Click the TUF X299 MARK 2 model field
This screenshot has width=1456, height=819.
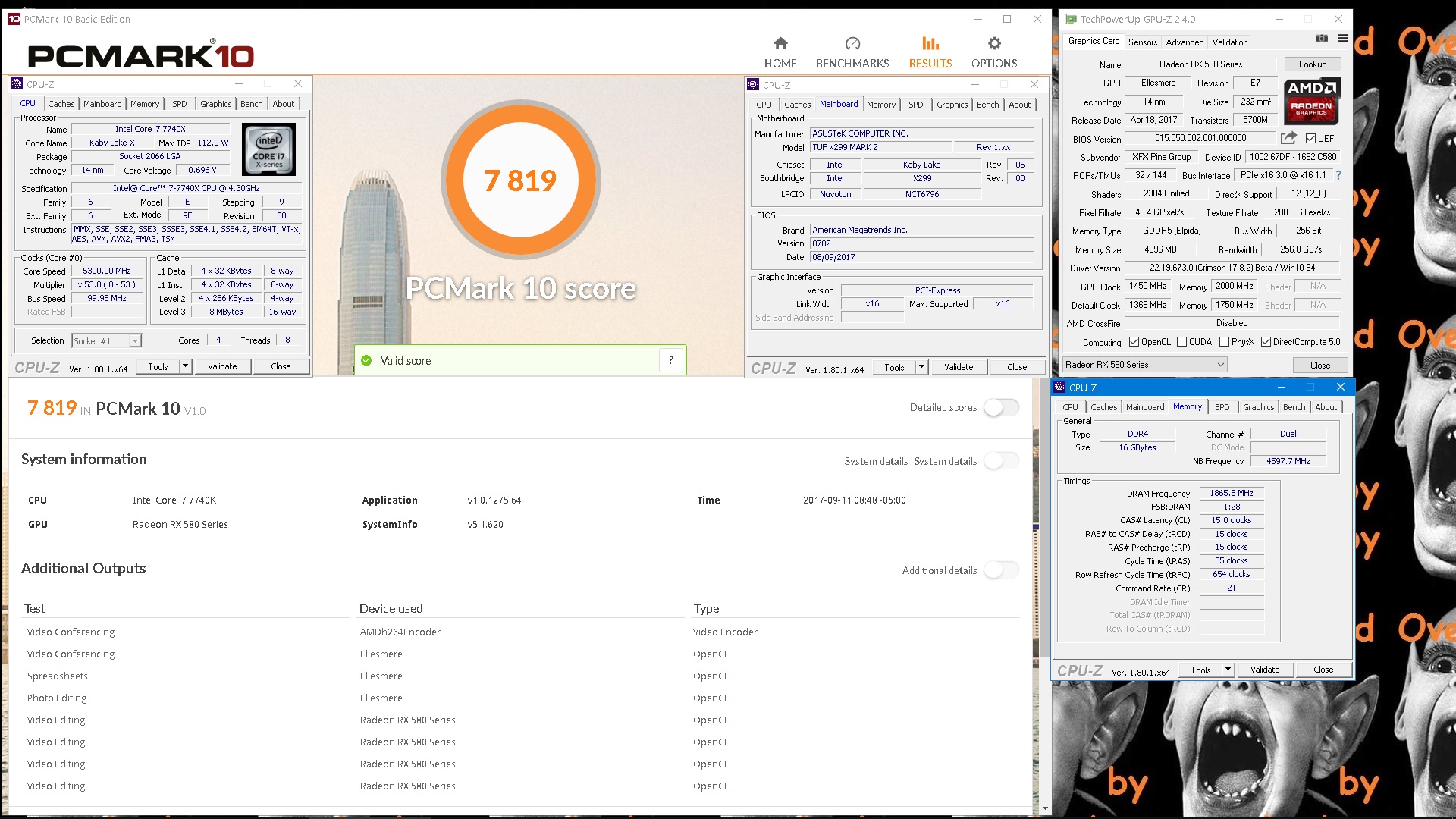pos(880,147)
